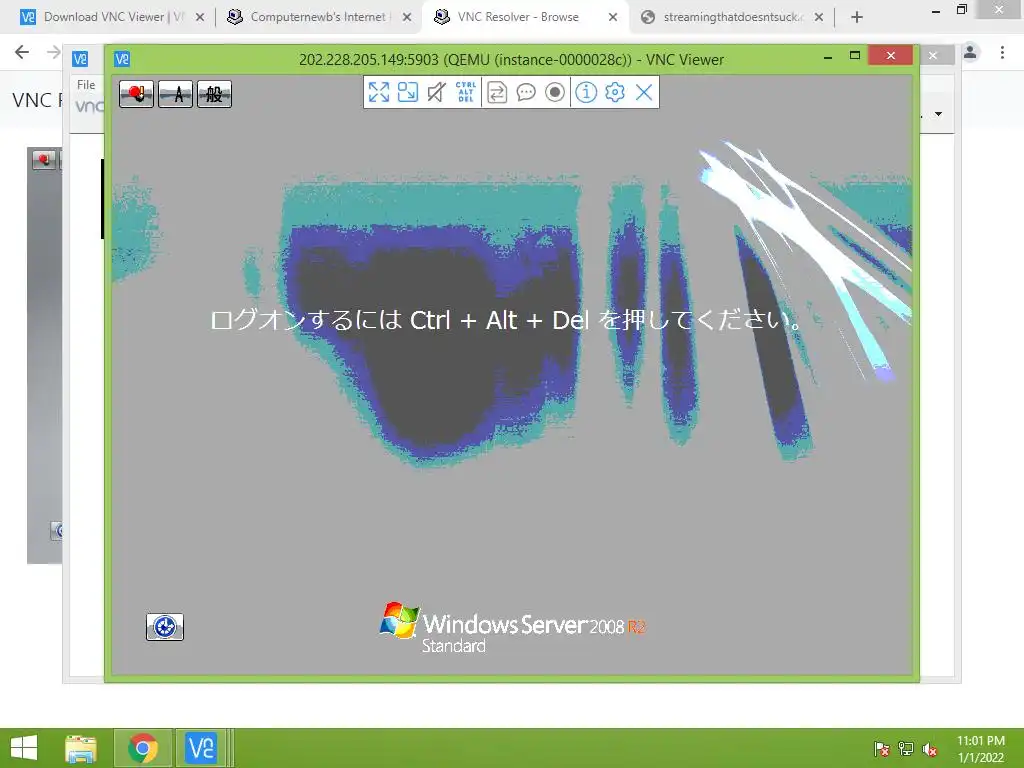The height and width of the screenshot is (768, 1024).
Task: Click the volume tray icon
Action: click(930, 749)
